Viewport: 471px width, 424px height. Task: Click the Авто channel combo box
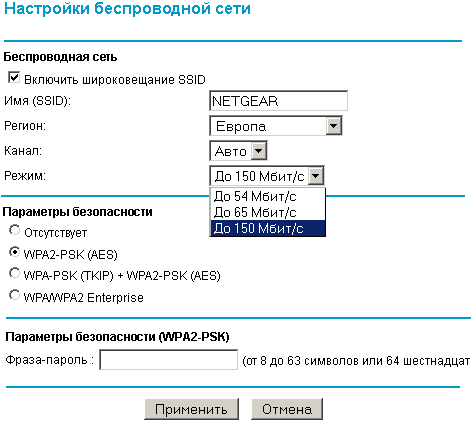click(x=238, y=151)
